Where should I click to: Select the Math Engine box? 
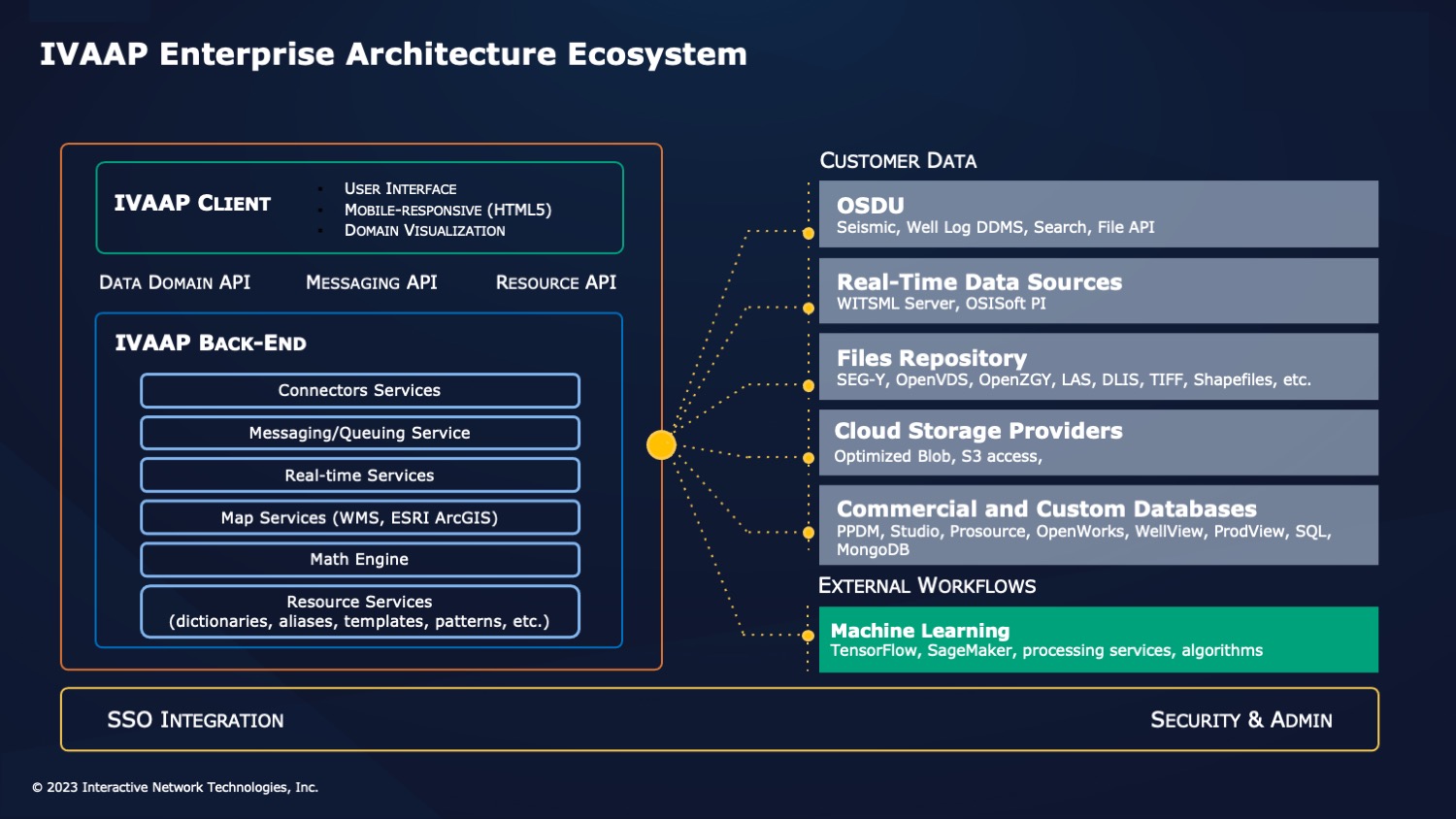(x=360, y=559)
